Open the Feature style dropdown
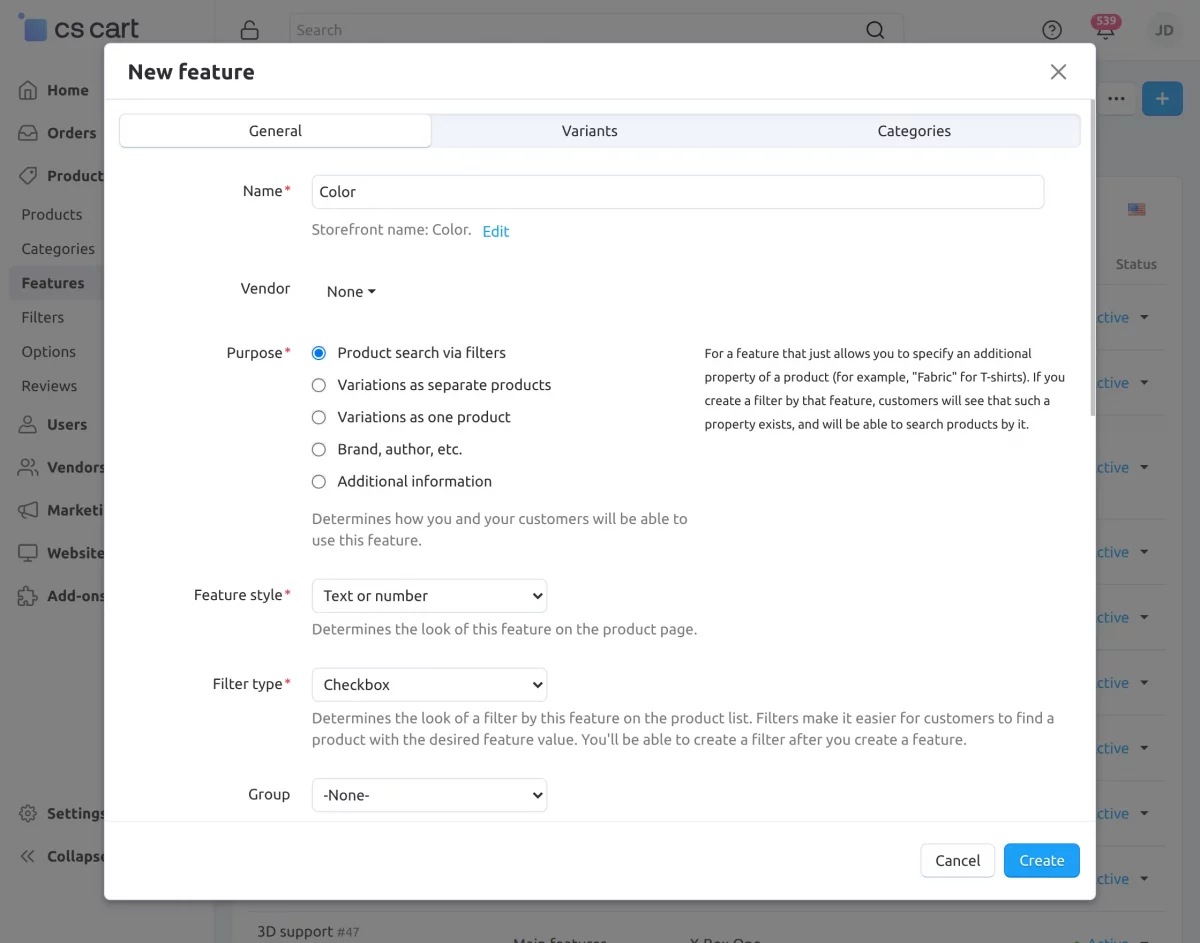 point(429,596)
